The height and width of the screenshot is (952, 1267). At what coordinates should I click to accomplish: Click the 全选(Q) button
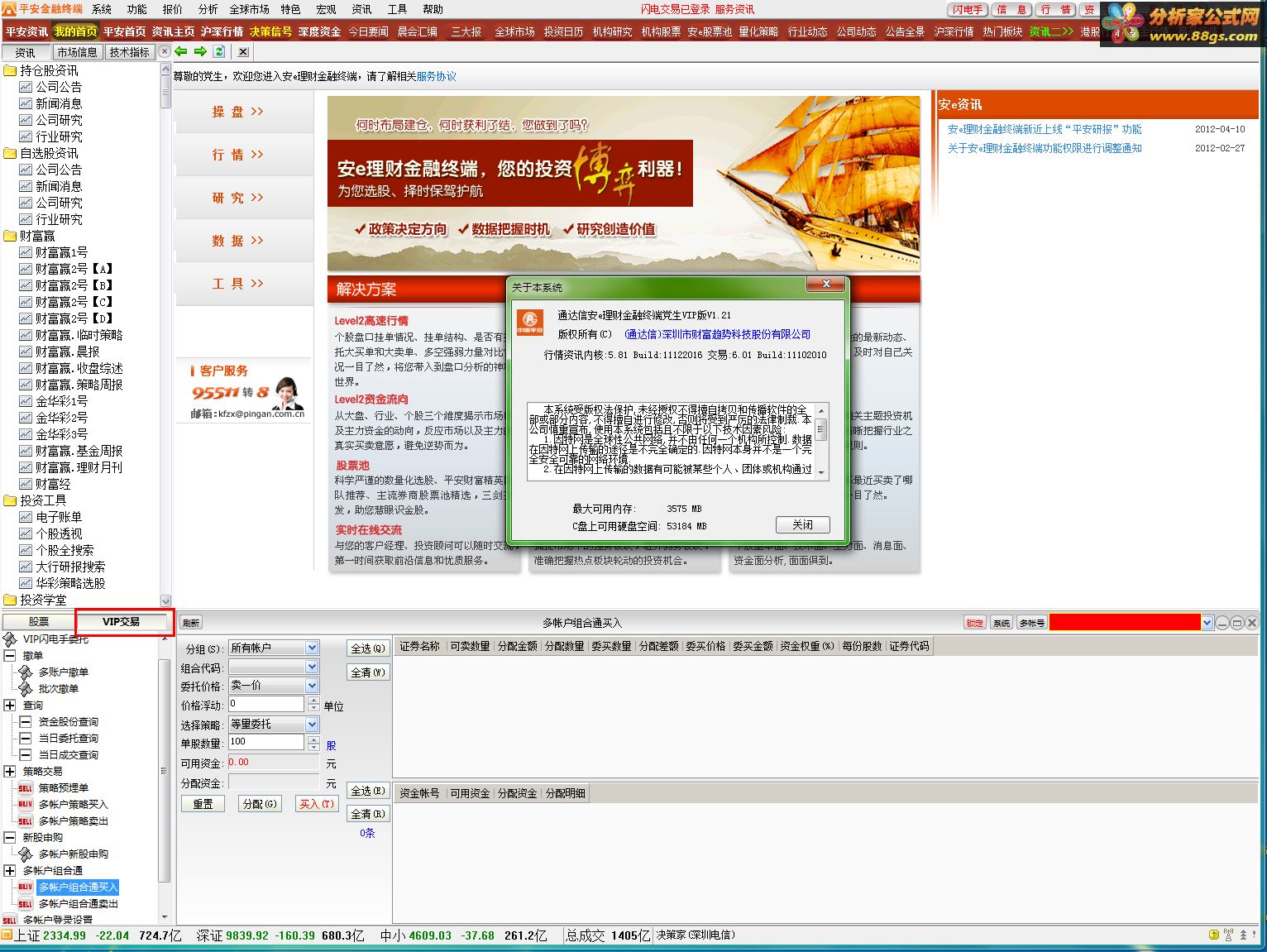point(368,649)
